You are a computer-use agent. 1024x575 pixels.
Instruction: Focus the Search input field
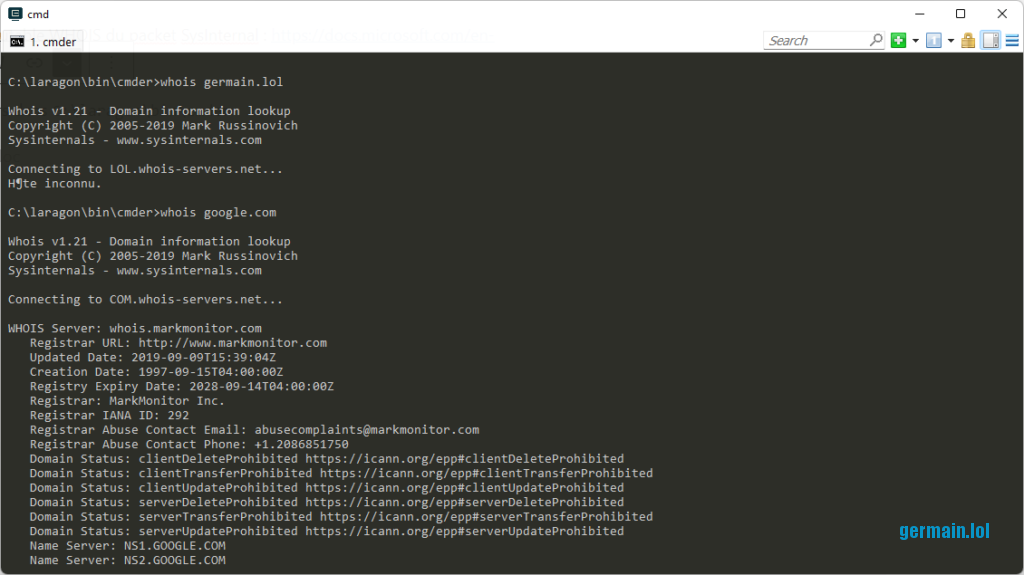pyautogui.click(x=817, y=41)
